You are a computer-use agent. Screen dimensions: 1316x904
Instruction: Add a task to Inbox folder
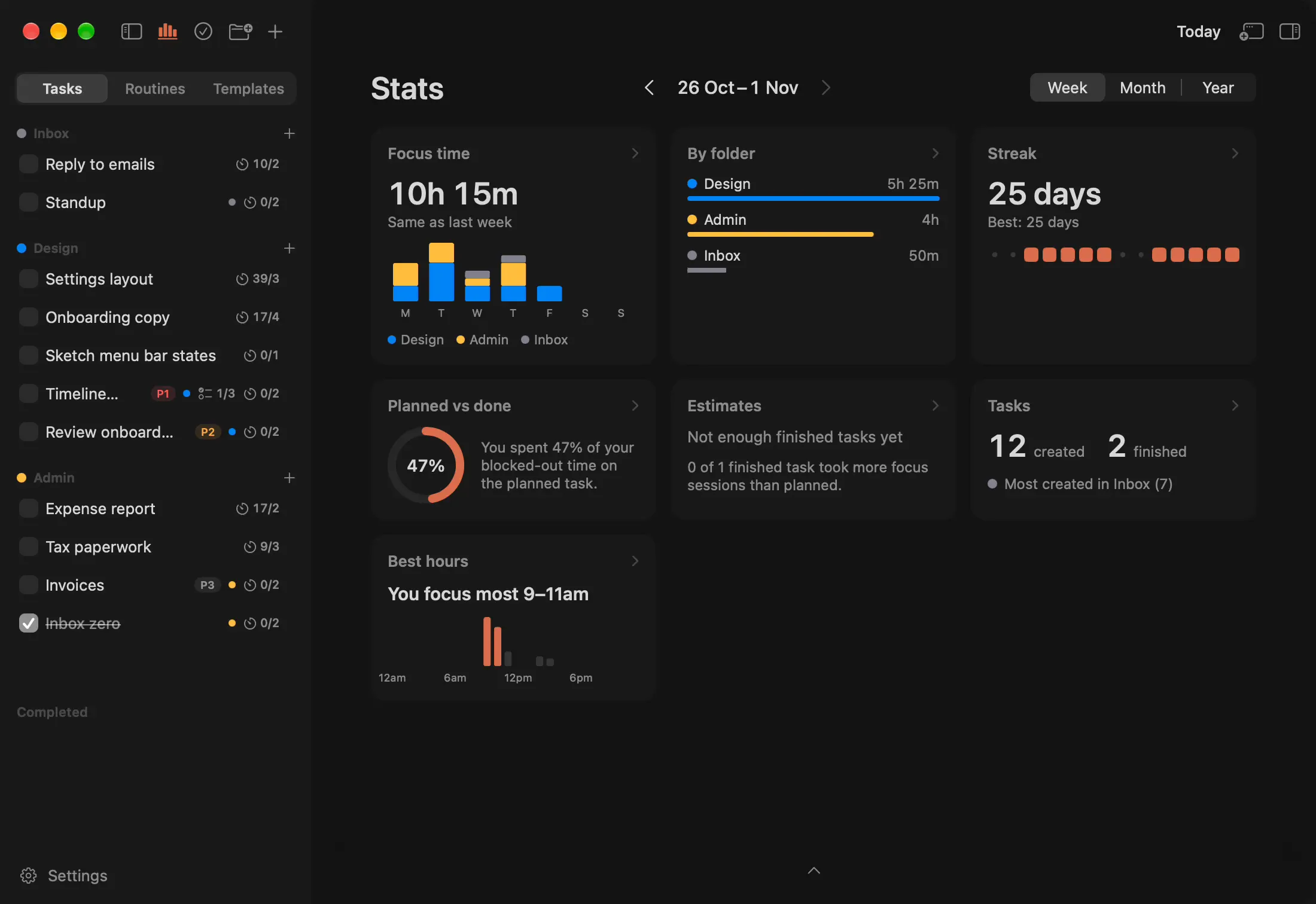click(290, 133)
